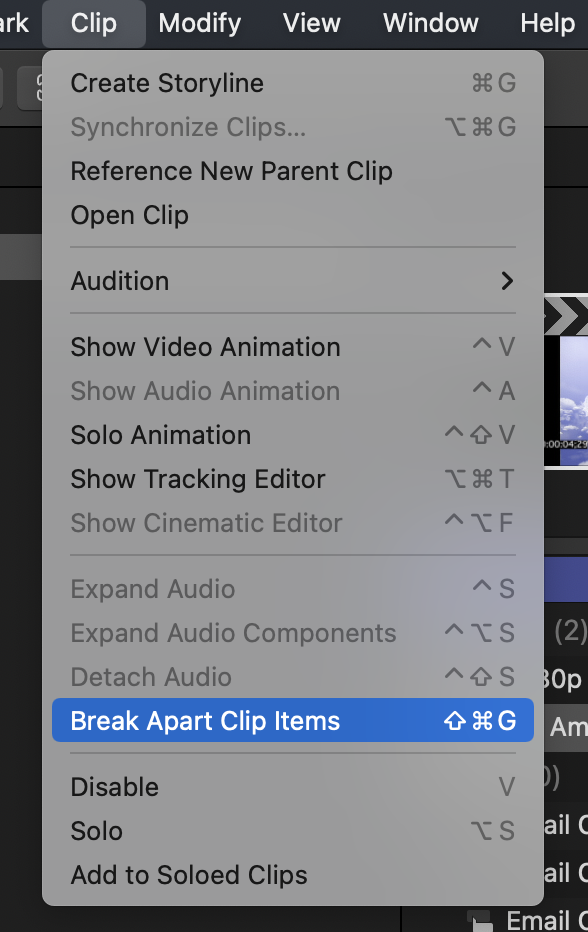Click the filmstrip chevron header above thumbnail
Viewport: 588px width, 932px height.
[566, 315]
